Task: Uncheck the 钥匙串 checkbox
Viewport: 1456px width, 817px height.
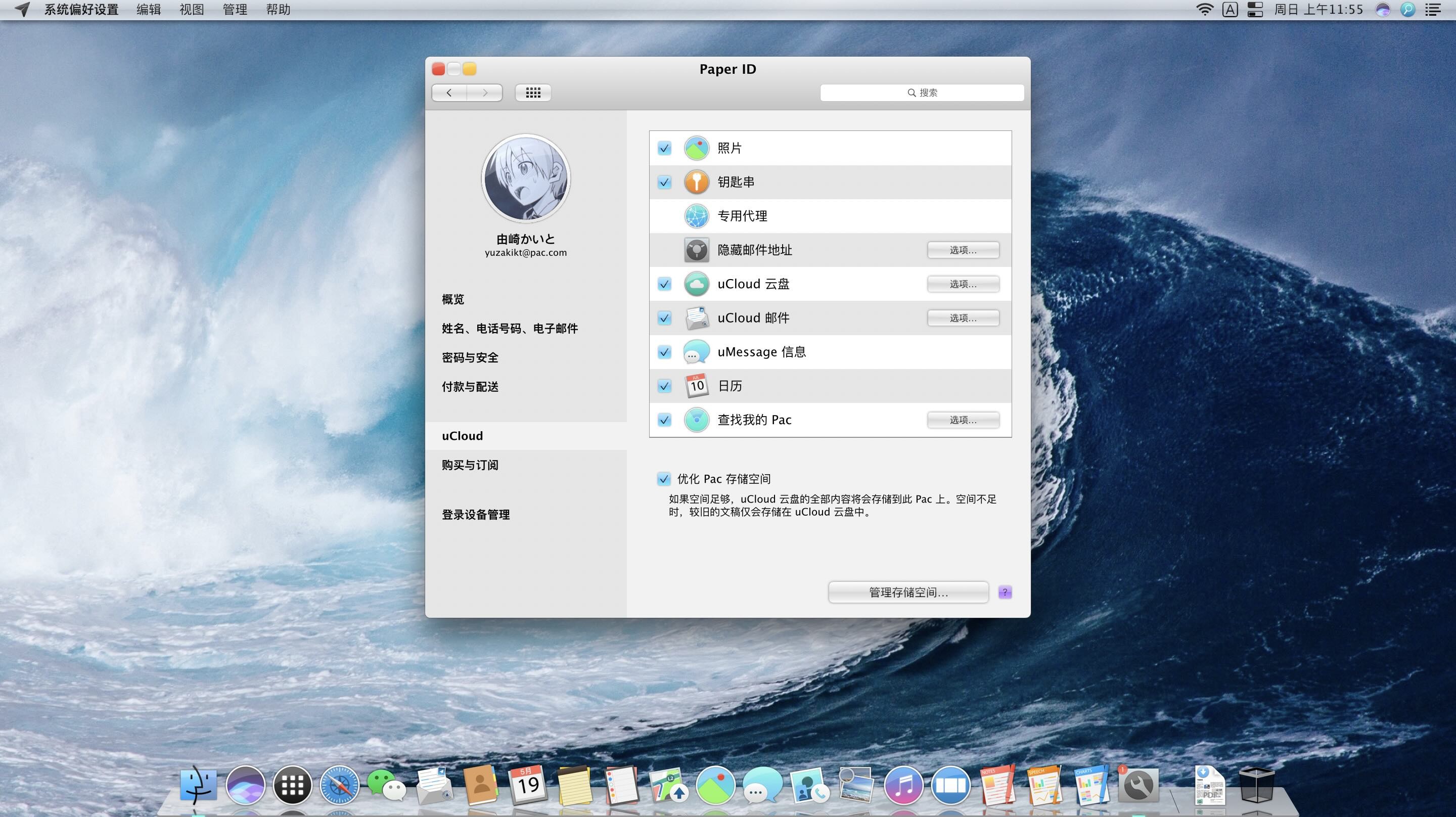Action: [x=665, y=182]
